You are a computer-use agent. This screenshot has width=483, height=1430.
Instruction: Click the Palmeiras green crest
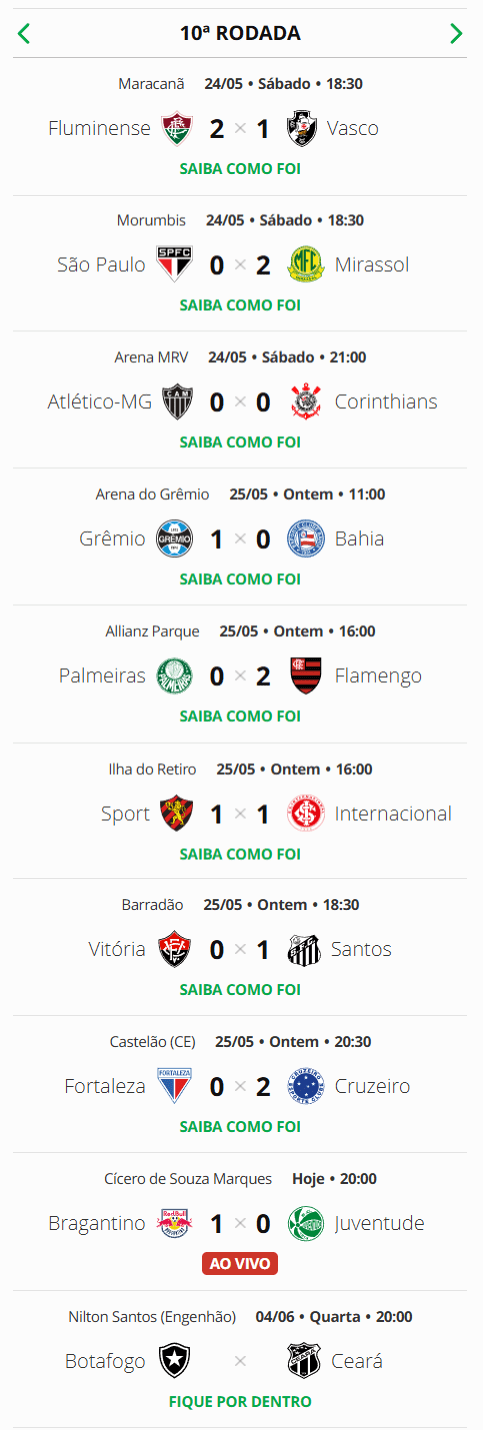tap(177, 676)
